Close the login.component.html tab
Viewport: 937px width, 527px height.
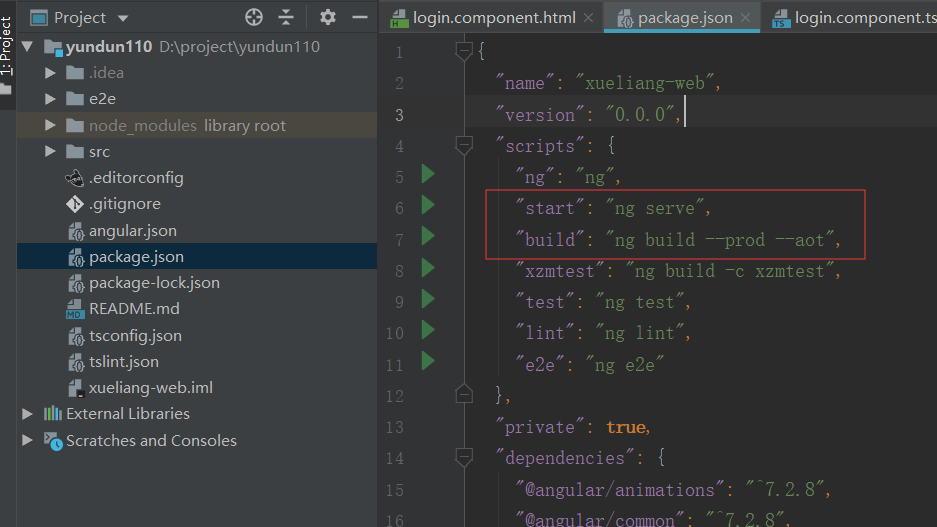(x=589, y=18)
